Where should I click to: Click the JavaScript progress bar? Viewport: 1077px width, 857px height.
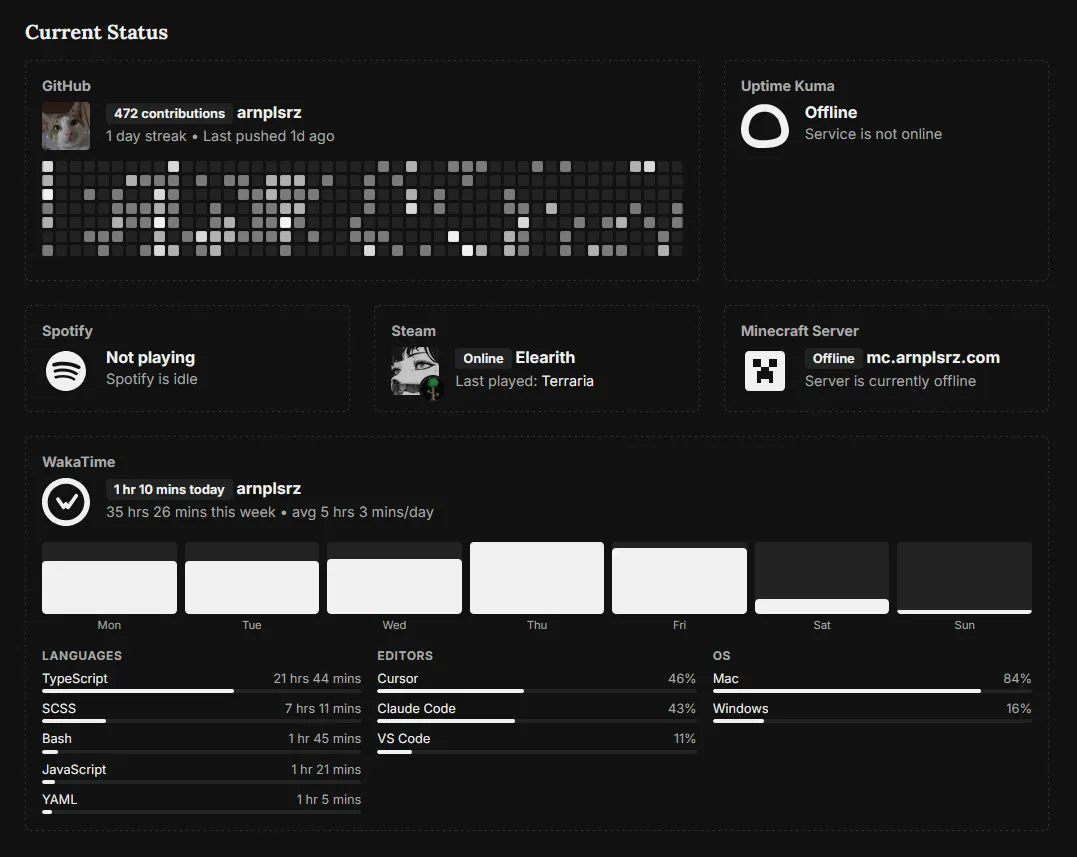[201, 781]
